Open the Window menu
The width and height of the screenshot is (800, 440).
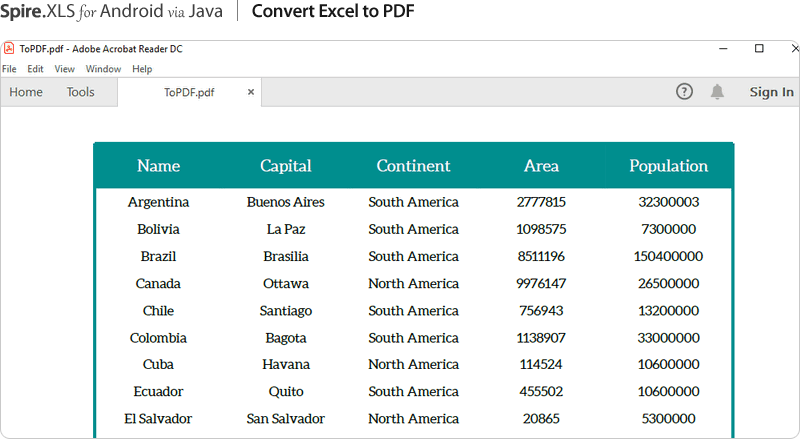pyautogui.click(x=103, y=69)
